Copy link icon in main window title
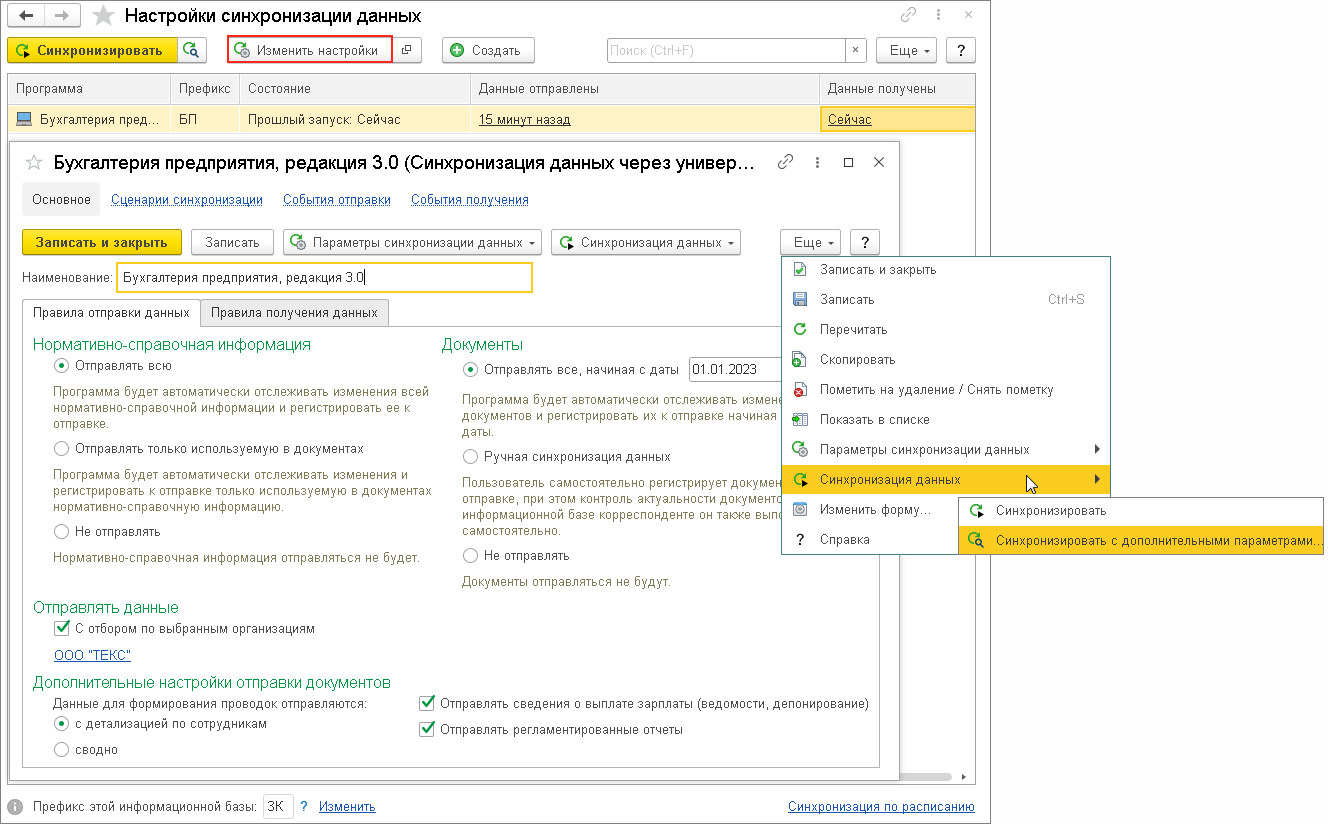Image resolution: width=1328 pixels, height=824 pixels. click(x=909, y=15)
